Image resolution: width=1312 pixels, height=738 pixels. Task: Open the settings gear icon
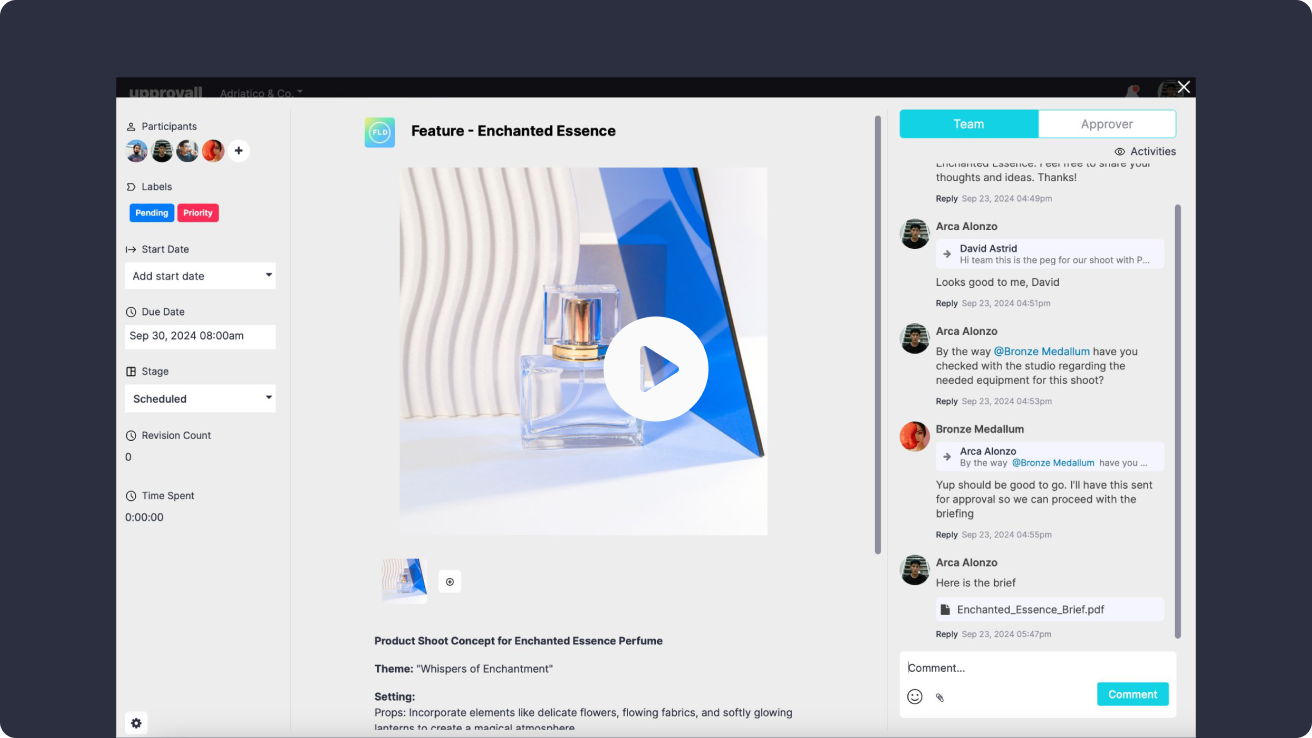tap(136, 723)
